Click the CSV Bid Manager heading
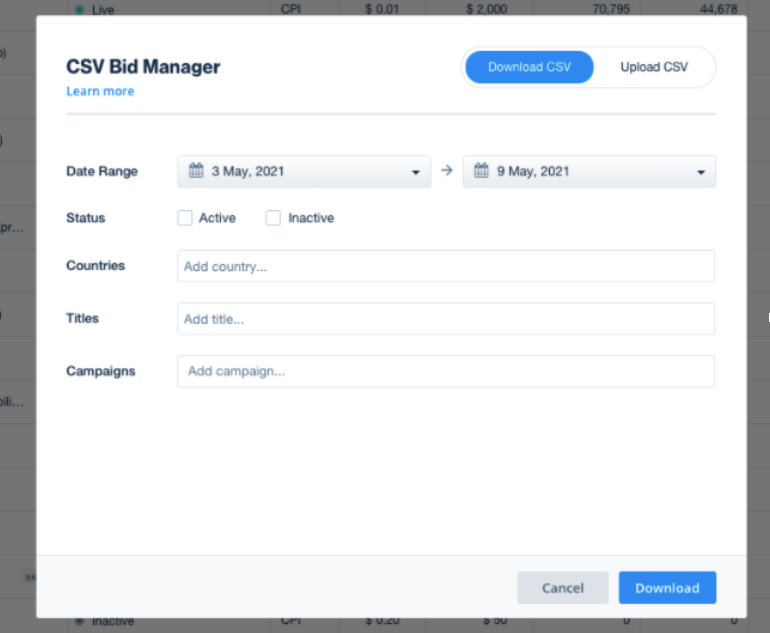 click(143, 67)
